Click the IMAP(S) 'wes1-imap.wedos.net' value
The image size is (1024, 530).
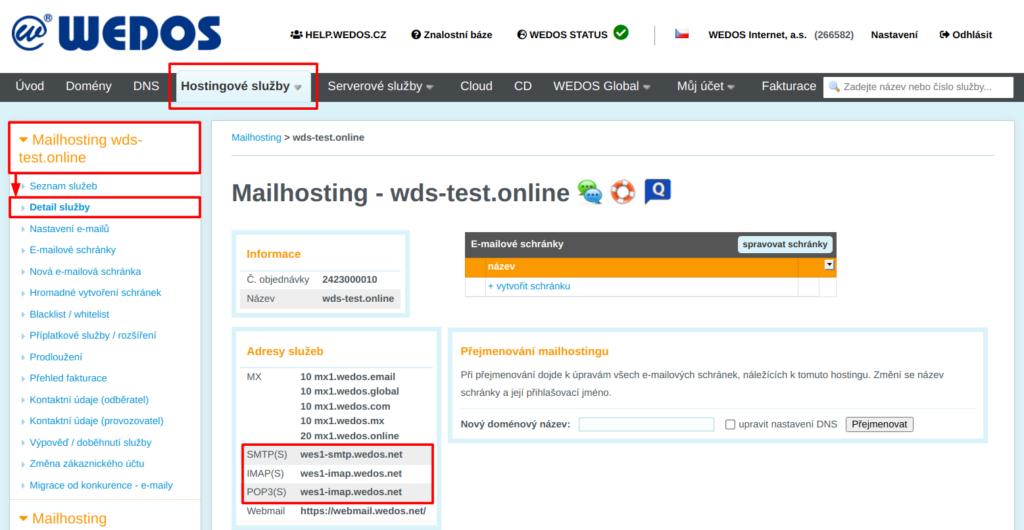(351, 473)
